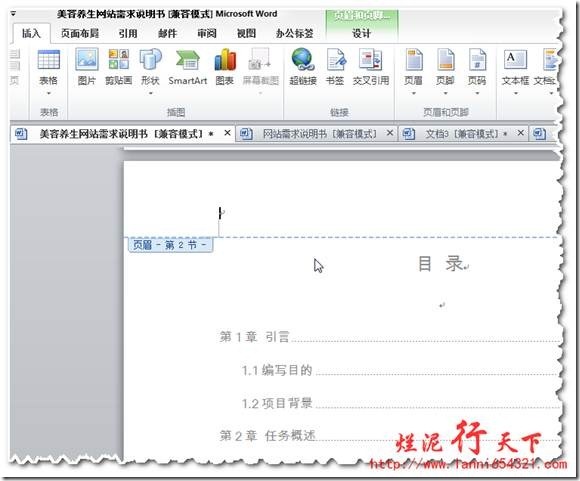Expand the 页码 dropdown arrow
Viewport: 580px width, 481px height.
(477, 93)
